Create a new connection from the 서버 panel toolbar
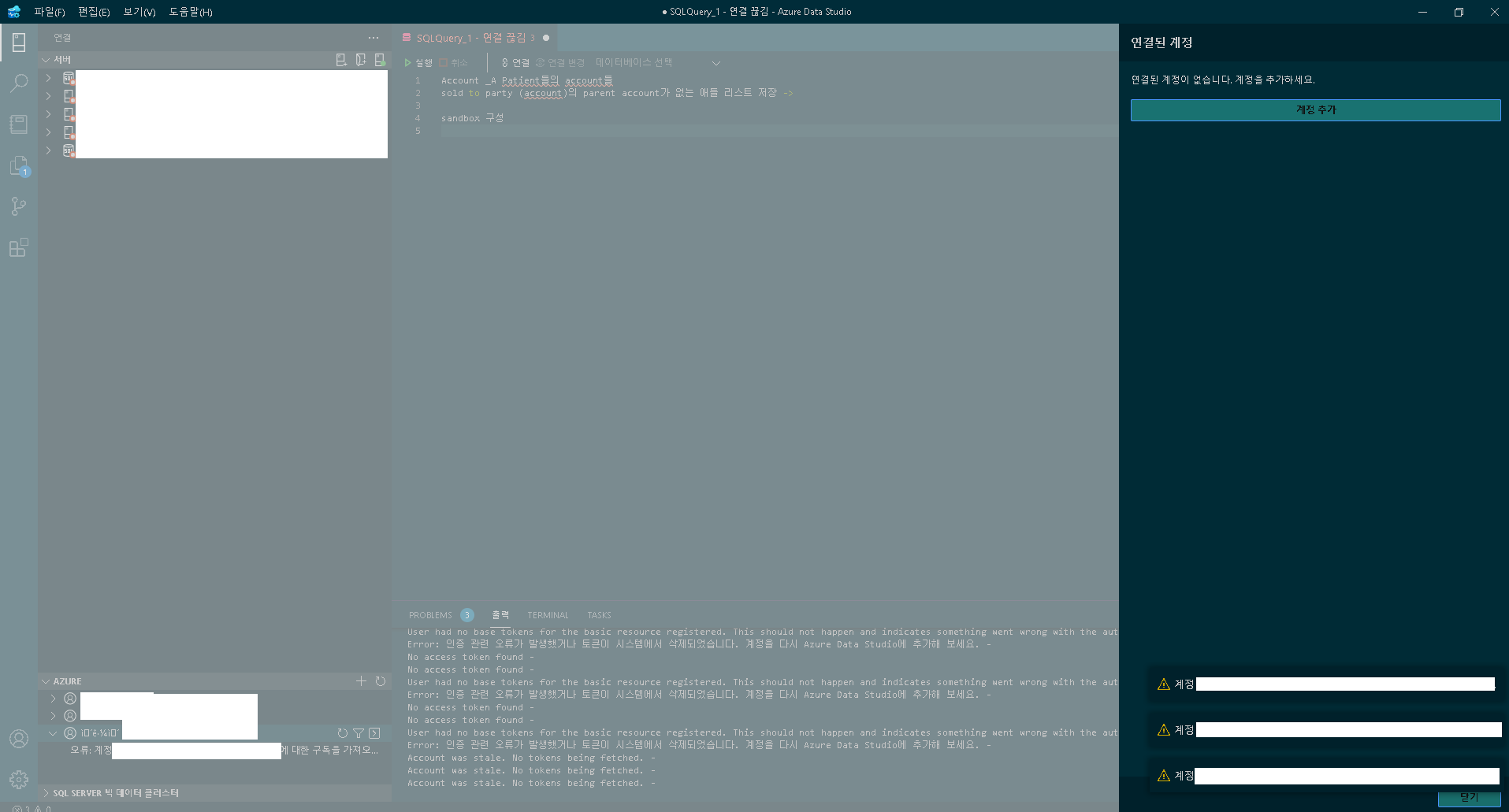The width and height of the screenshot is (1509, 812). pos(341,59)
